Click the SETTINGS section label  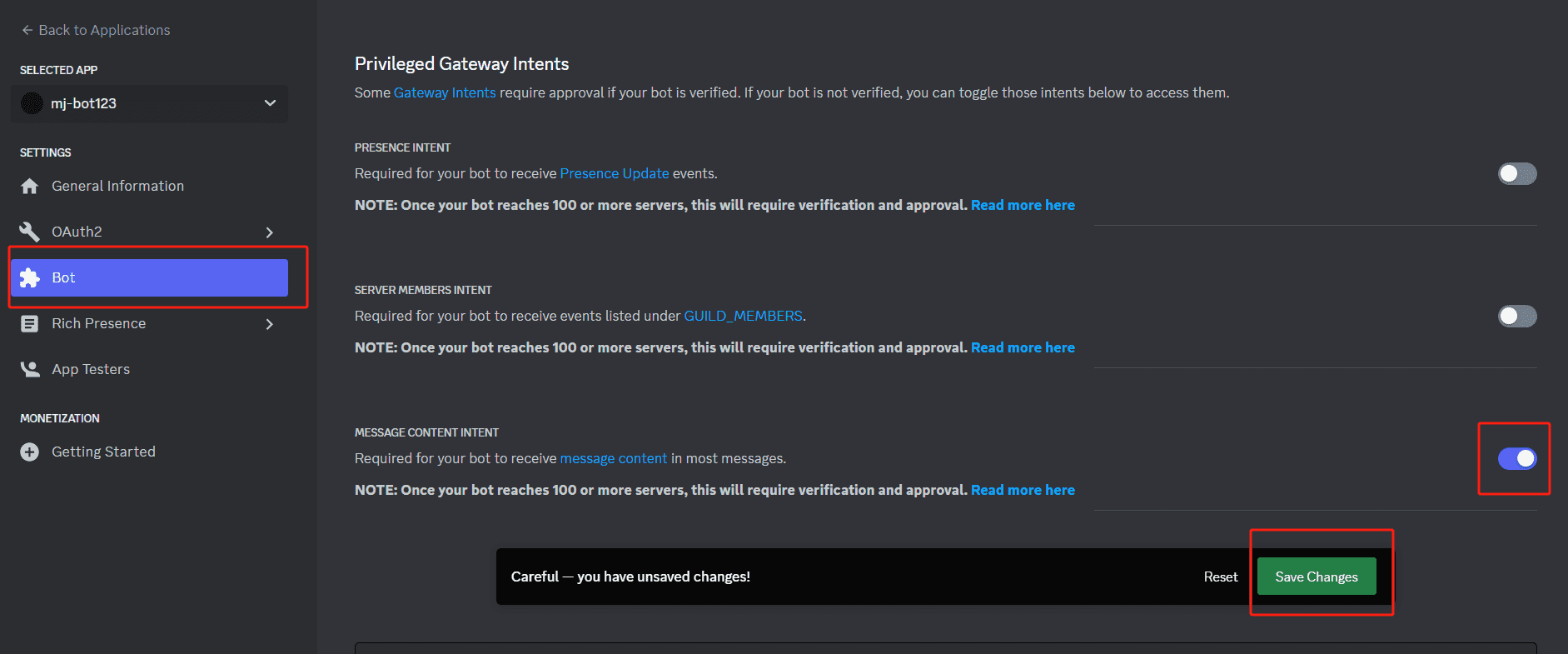(45, 152)
